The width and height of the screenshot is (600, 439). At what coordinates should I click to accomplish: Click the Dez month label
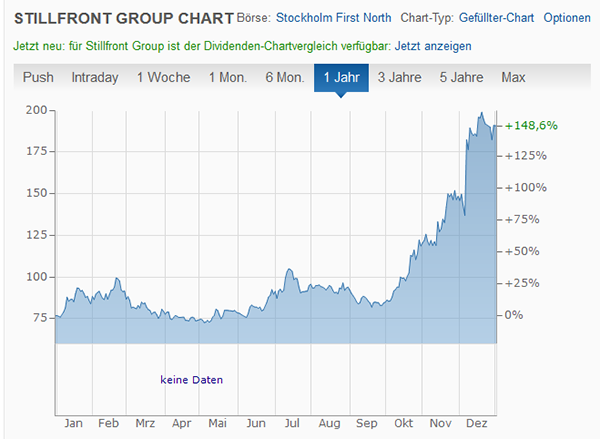(477, 423)
